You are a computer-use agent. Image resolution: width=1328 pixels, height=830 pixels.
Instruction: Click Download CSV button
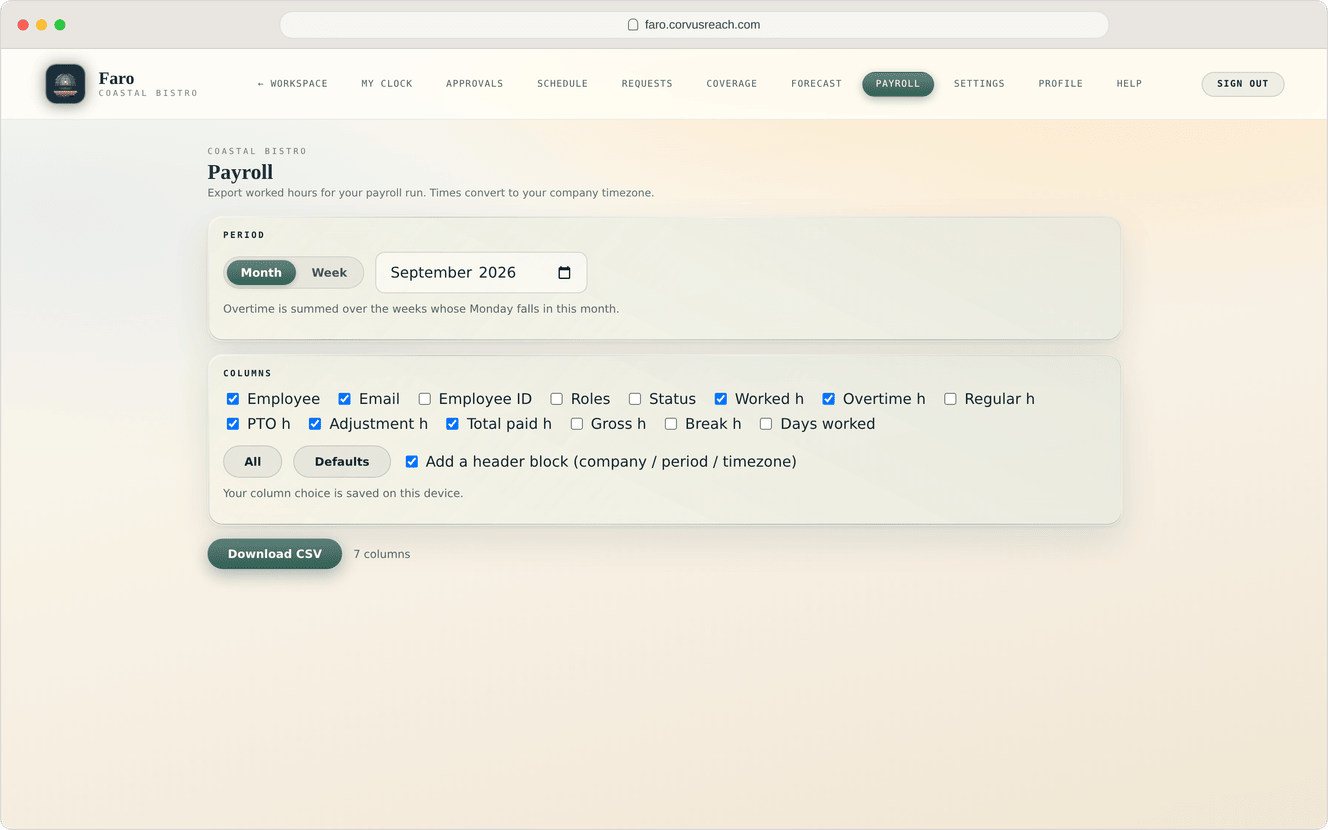275,554
